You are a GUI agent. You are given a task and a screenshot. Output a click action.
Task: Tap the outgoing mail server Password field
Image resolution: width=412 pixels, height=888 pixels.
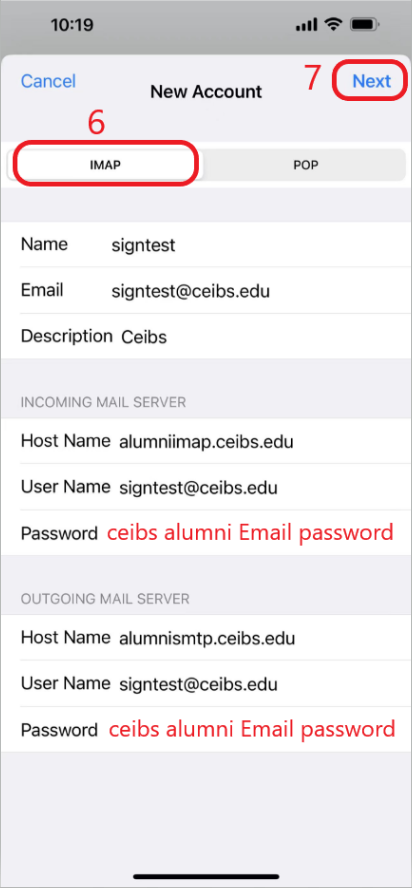(206, 729)
